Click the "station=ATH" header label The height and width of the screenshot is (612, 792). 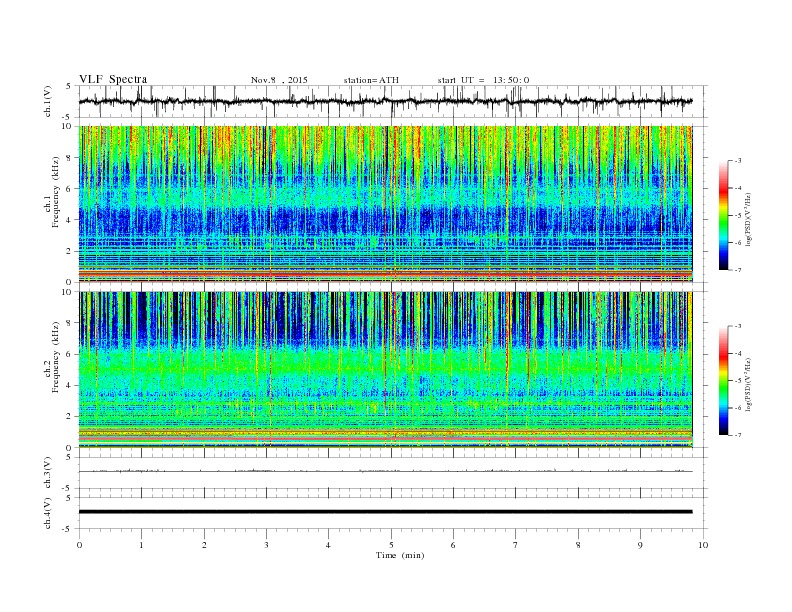point(371,80)
